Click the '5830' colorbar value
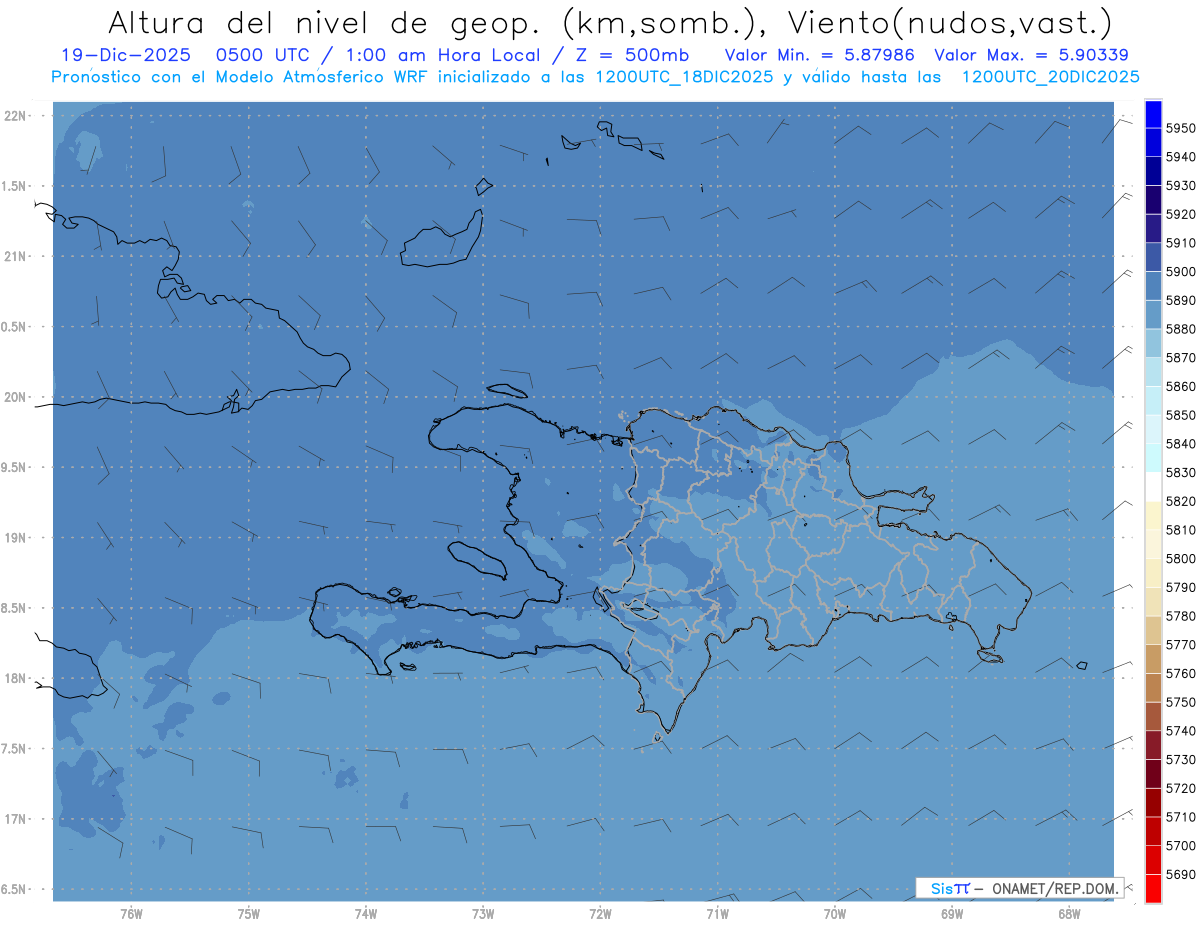Screen dimensions: 1200x927 click(x=1181, y=473)
